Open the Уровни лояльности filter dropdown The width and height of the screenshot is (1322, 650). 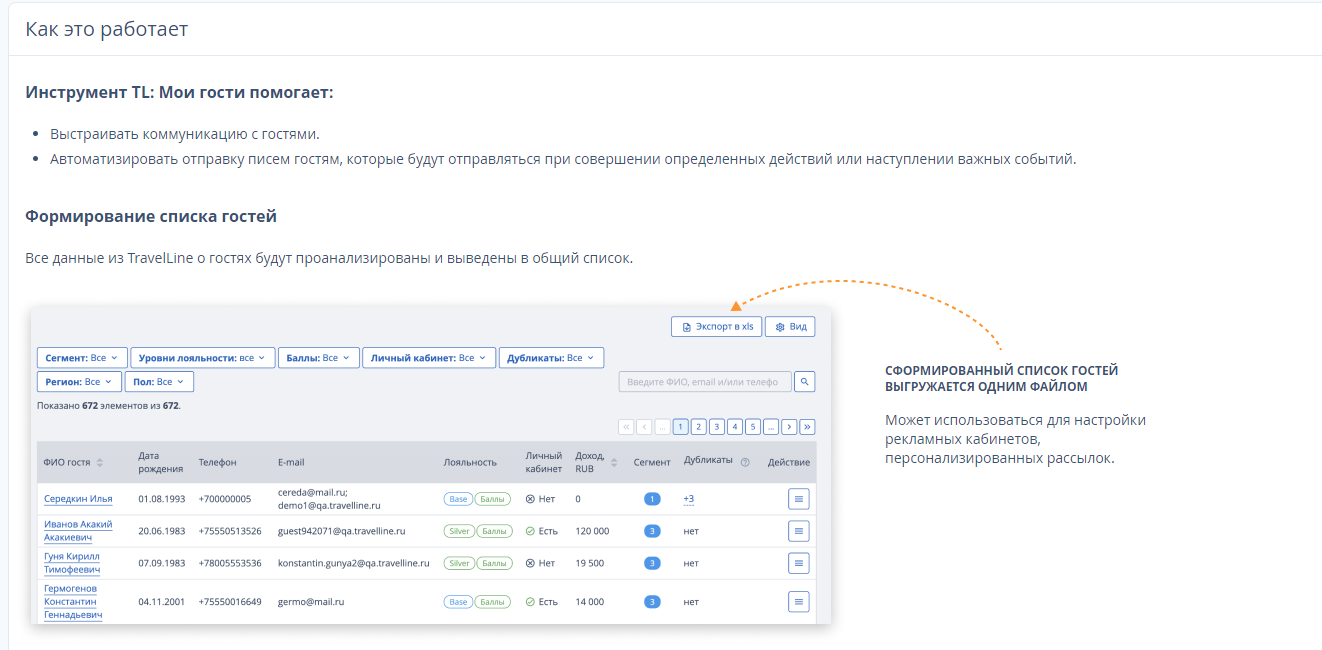202,357
